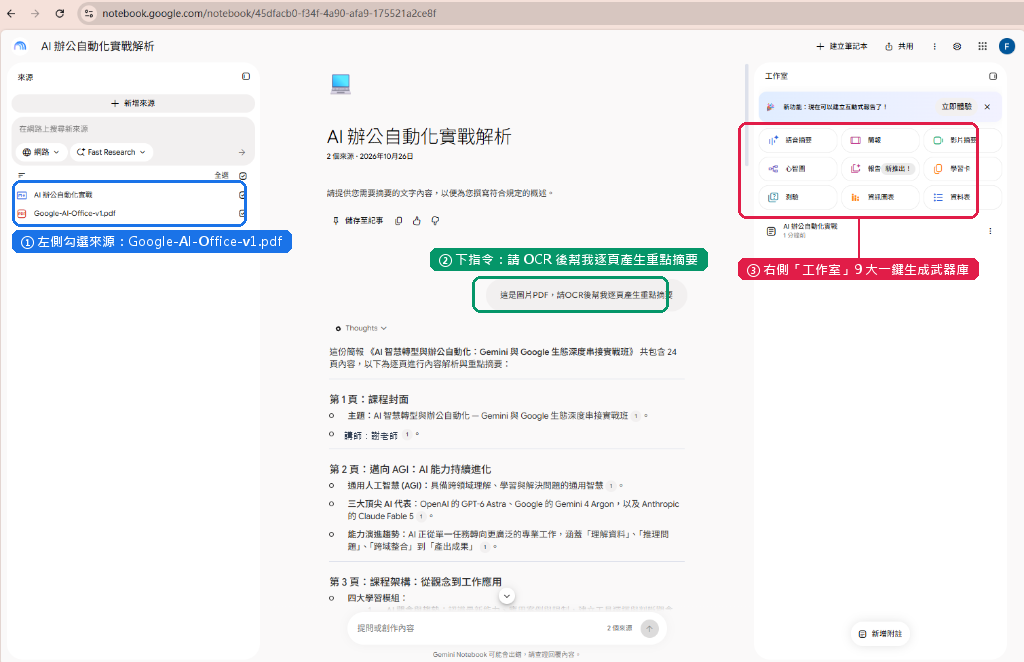This screenshot has width=1024, height=662.
Task: Open the site information icon in the address bar
Action: tap(89, 13)
